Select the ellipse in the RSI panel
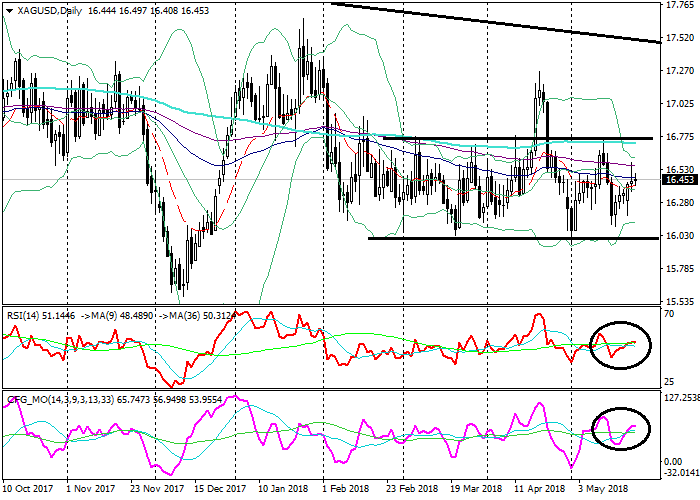 pos(620,342)
